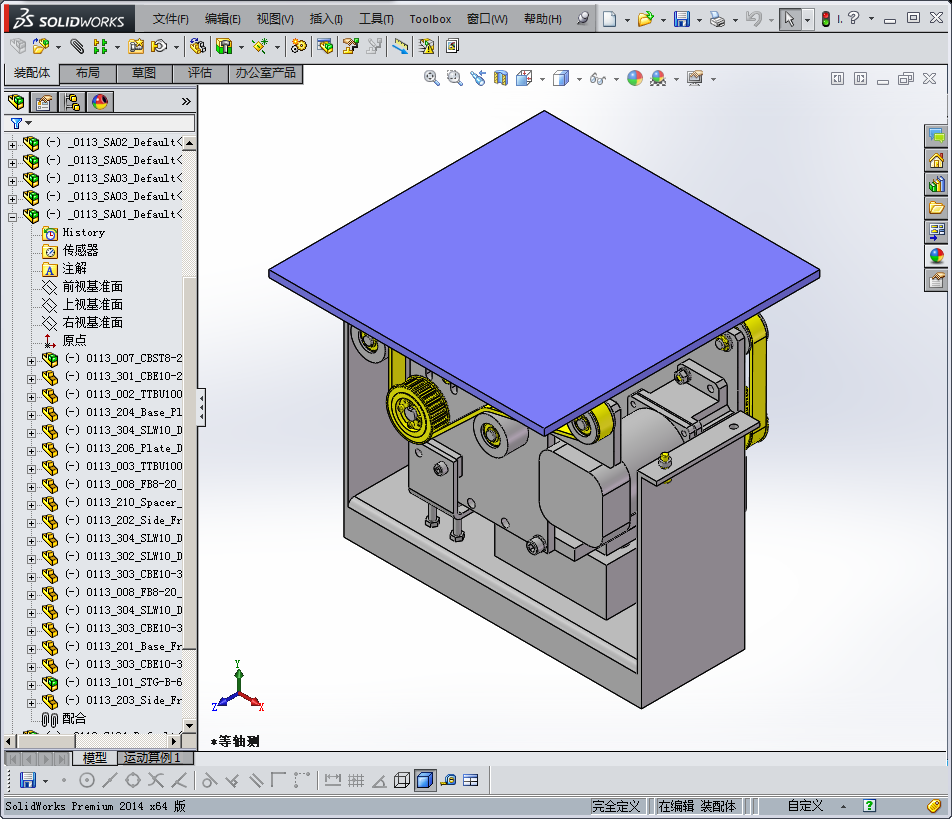
Task: Click the Rebuild traffic light icon
Action: pyautogui.click(x=826, y=19)
